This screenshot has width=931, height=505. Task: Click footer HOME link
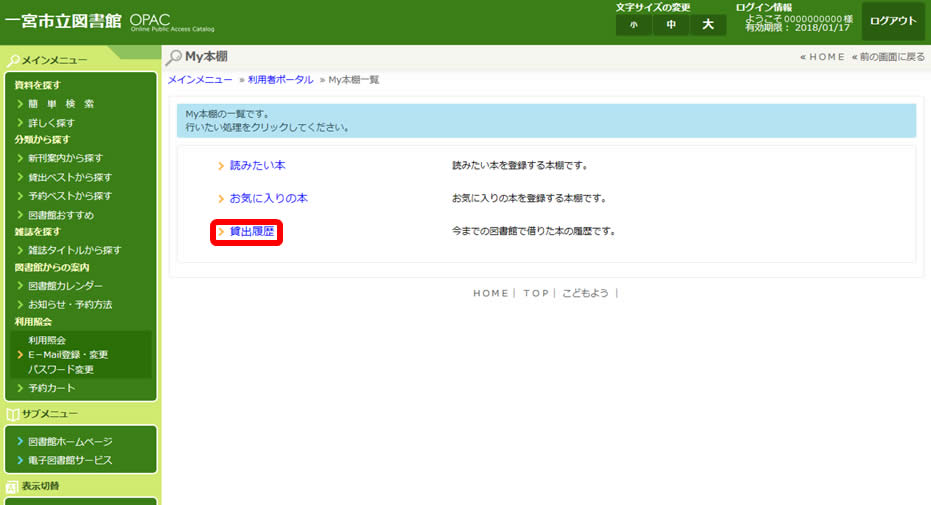pyautogui.click(x=490, y=293)
